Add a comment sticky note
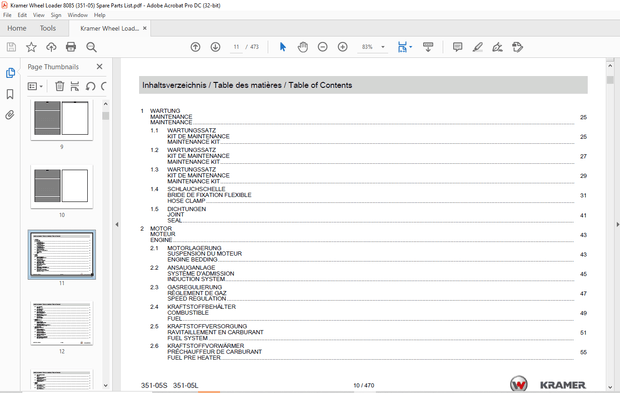The width and height of the screenshot is (620, 393). coord(457,47)
